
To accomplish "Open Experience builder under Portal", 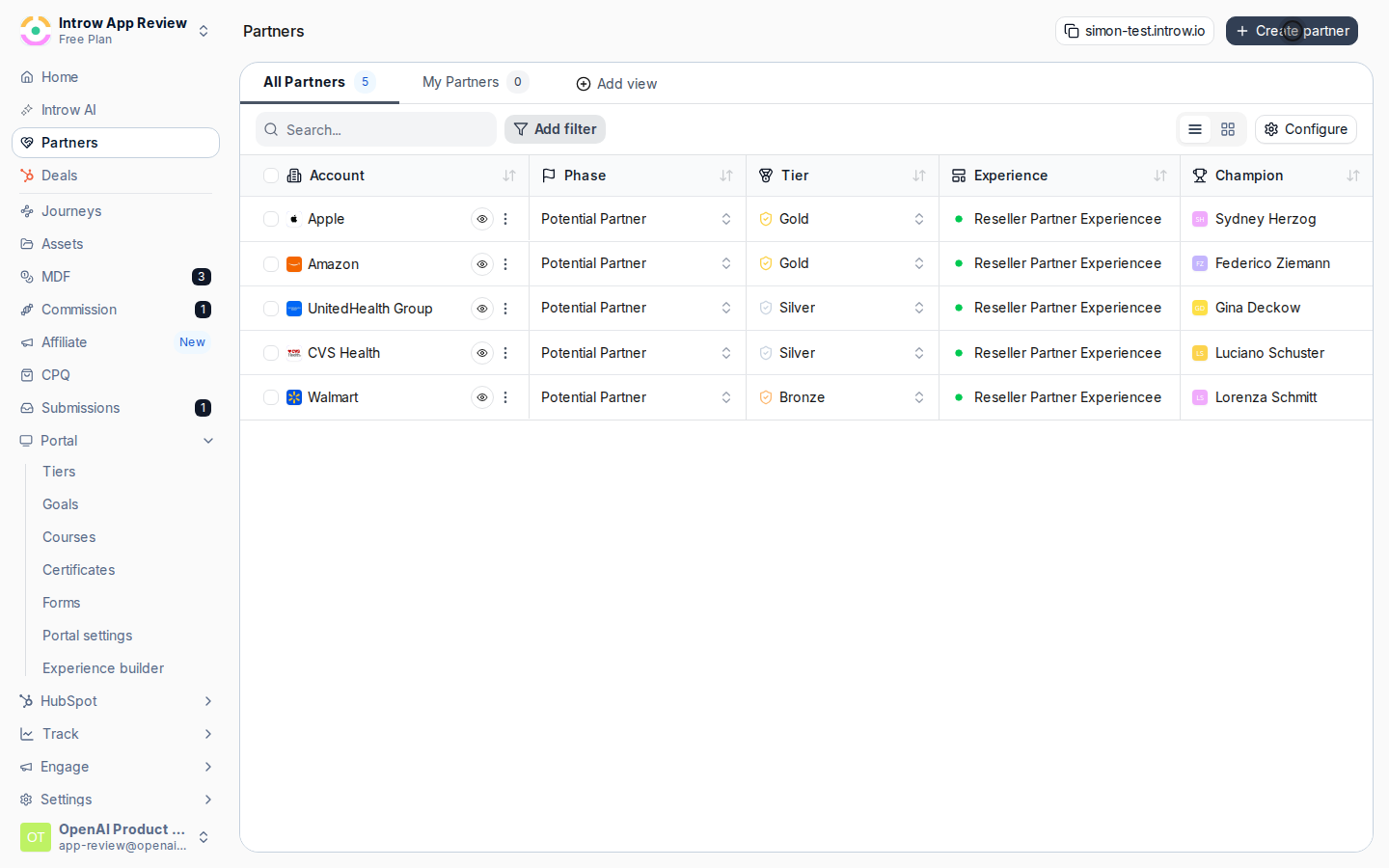I will point(103,668).
